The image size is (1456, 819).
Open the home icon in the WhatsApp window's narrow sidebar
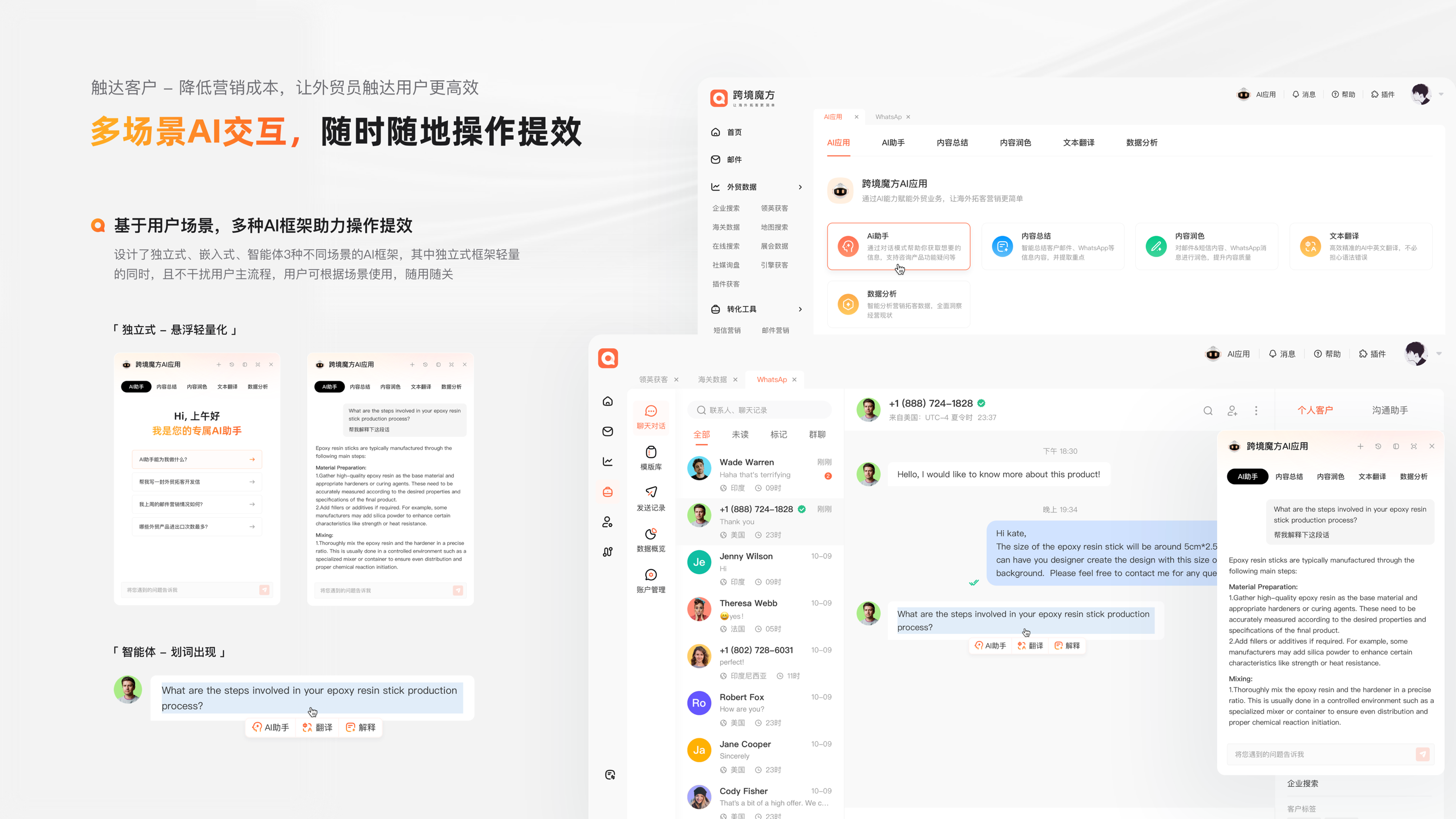pyautogui.click(x=608, y=401)
